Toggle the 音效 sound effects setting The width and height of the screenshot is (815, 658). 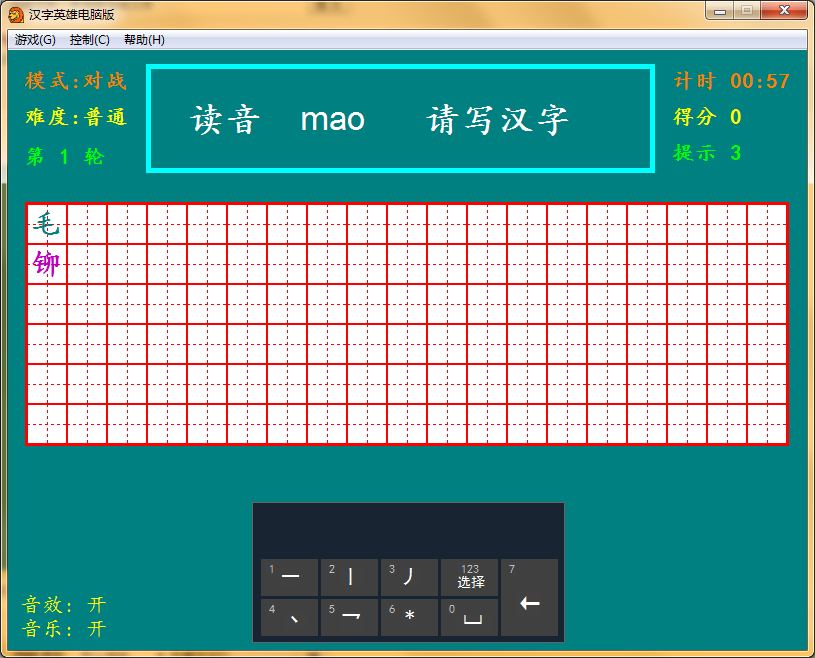coord(64,605)
